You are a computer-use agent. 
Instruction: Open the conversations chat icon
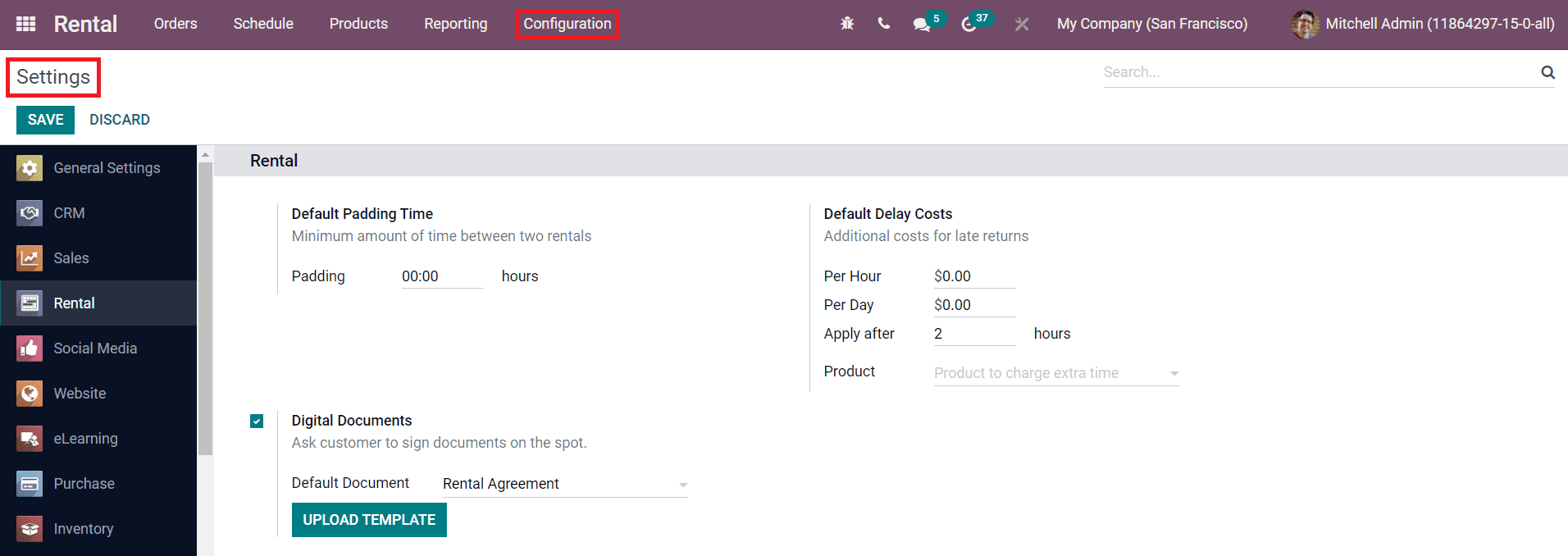[922, 25]
